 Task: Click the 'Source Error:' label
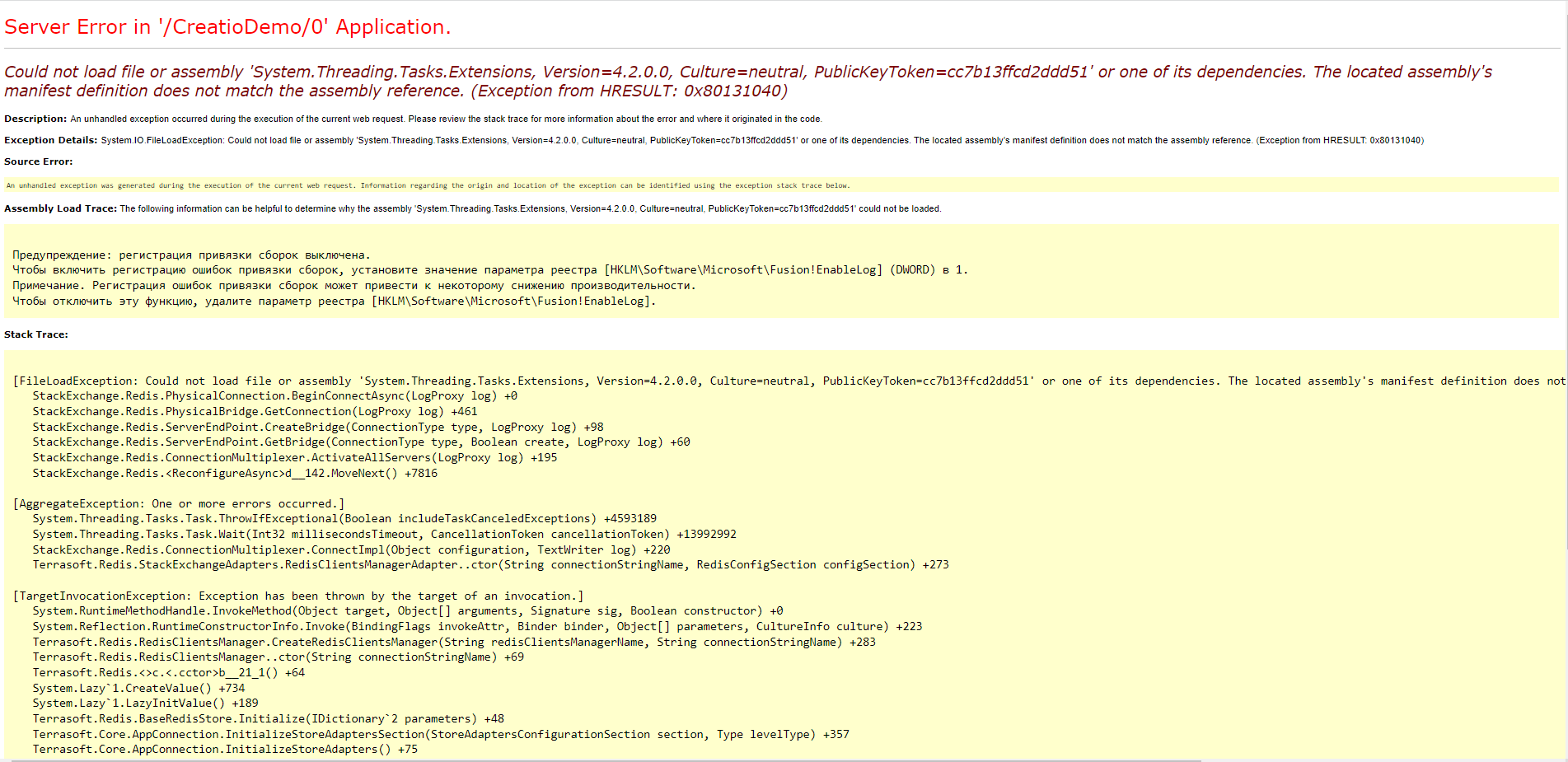(x=39, y=161)
